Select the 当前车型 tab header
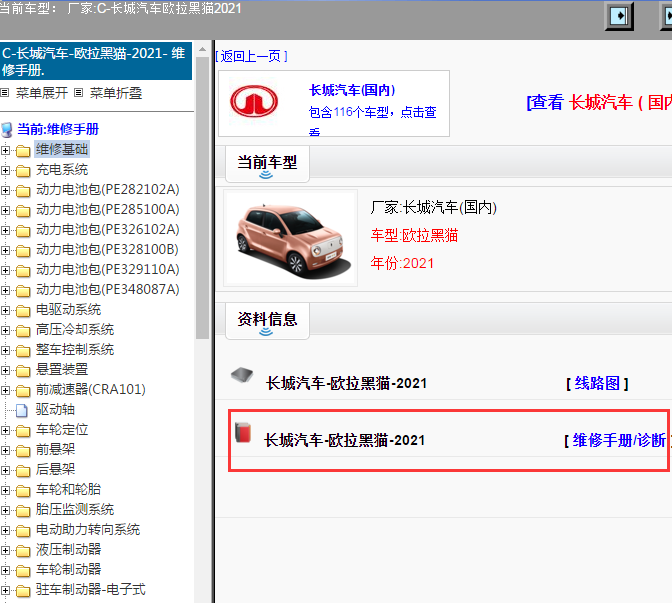This screenshot has width=672, height=603. pos(267,164)
